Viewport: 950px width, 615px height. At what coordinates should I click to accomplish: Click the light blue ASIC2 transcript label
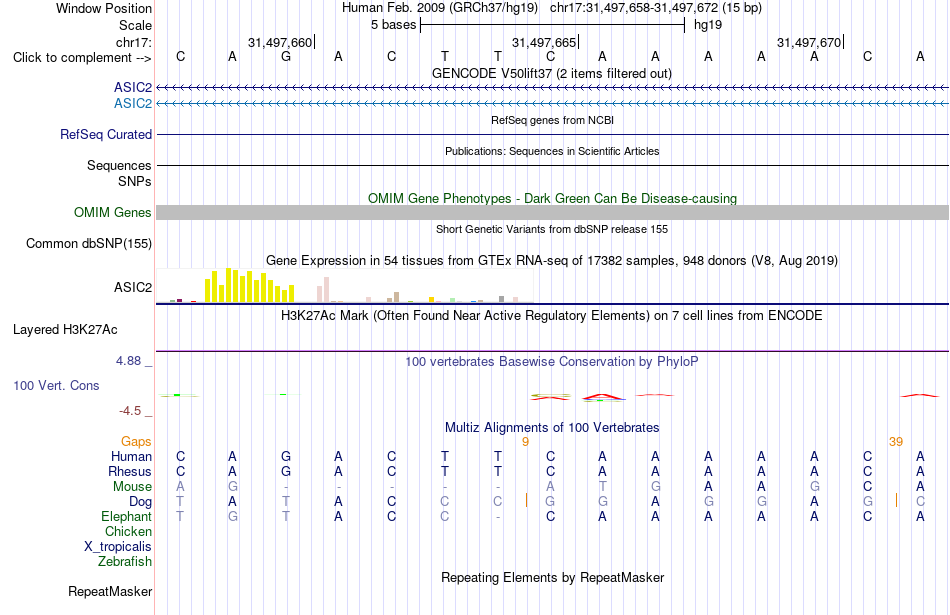(133, 104)
